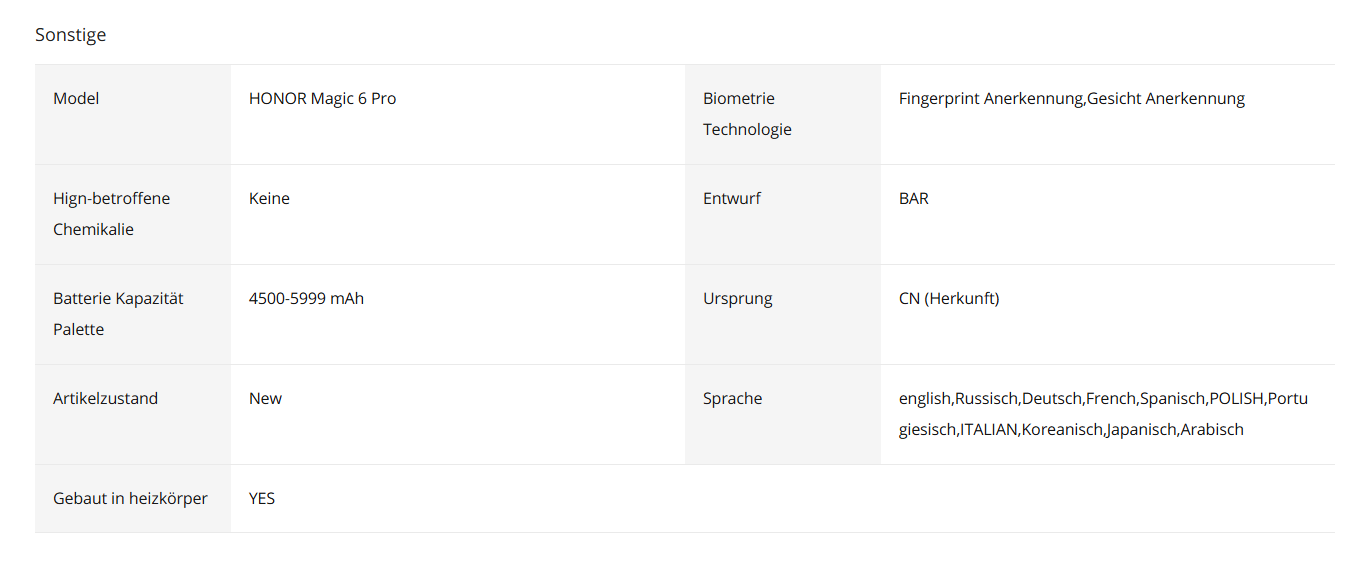
Task: Click the CN (Herkunft) value
Action: [x=949, y=299]
